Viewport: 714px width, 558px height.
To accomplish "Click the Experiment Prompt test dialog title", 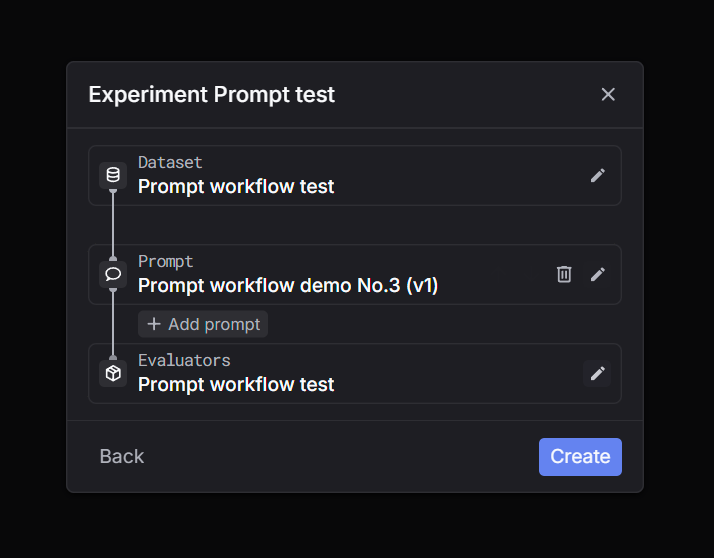I will coord(212,95).
